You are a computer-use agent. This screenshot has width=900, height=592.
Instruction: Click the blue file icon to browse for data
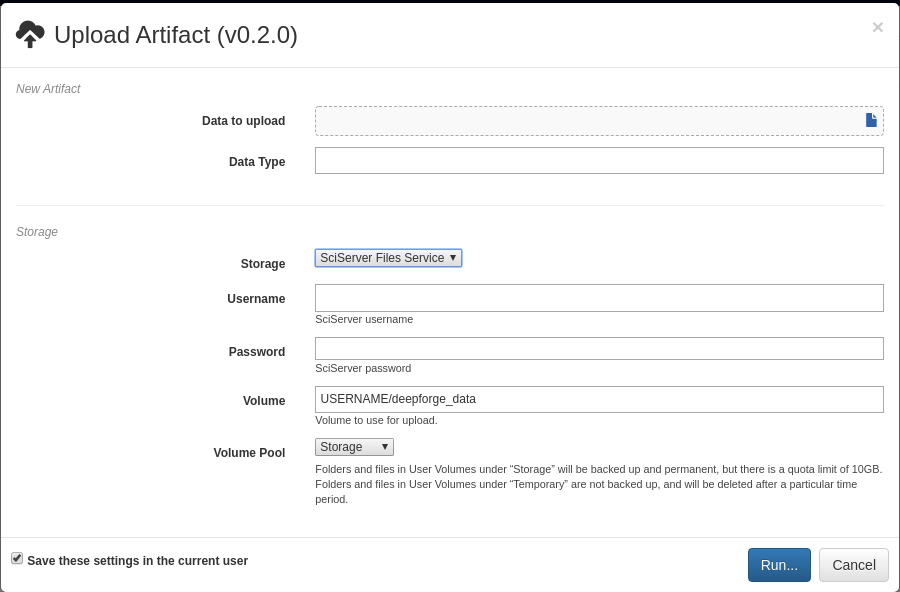870,119
